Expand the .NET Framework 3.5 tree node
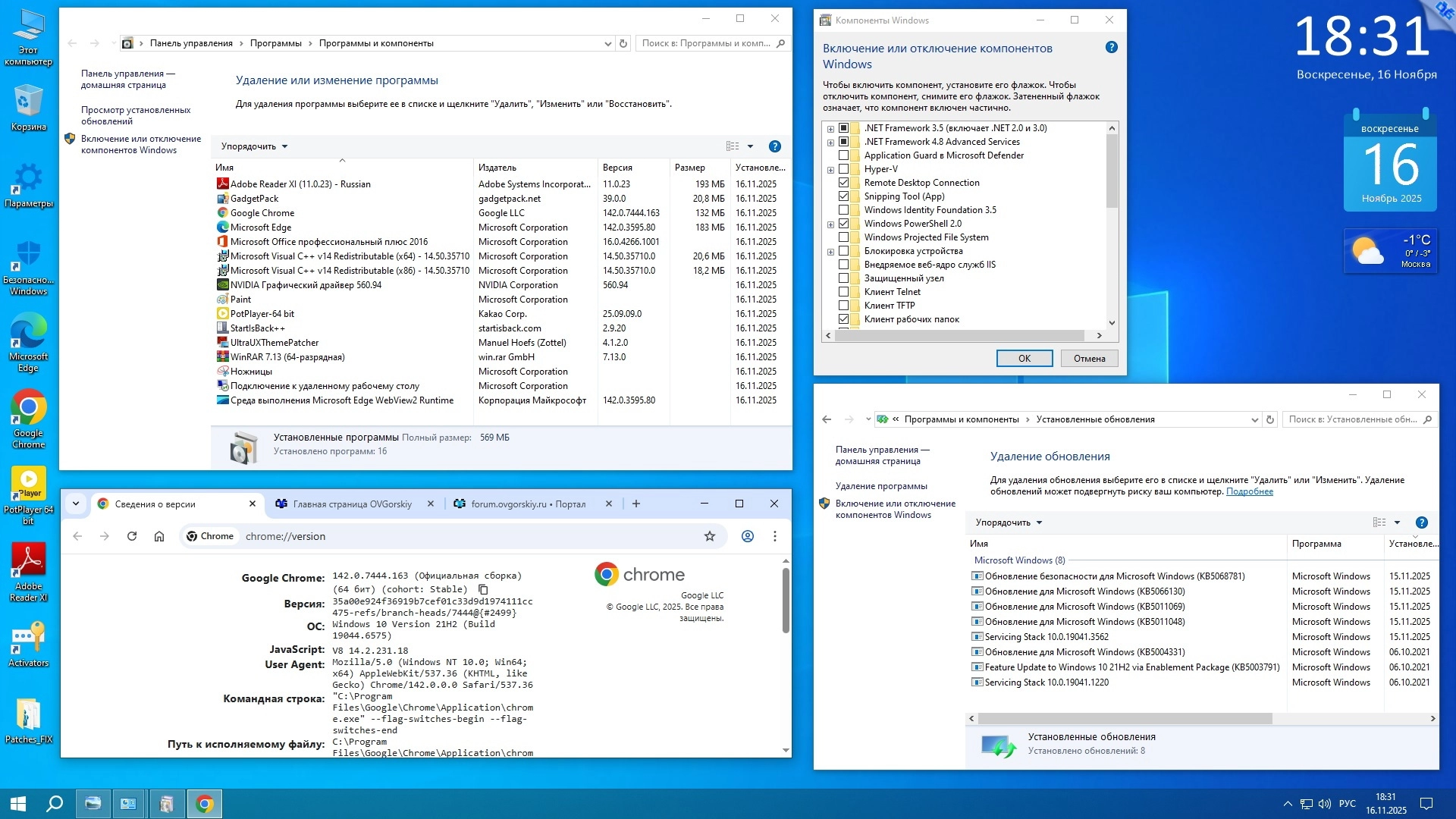 830,129
